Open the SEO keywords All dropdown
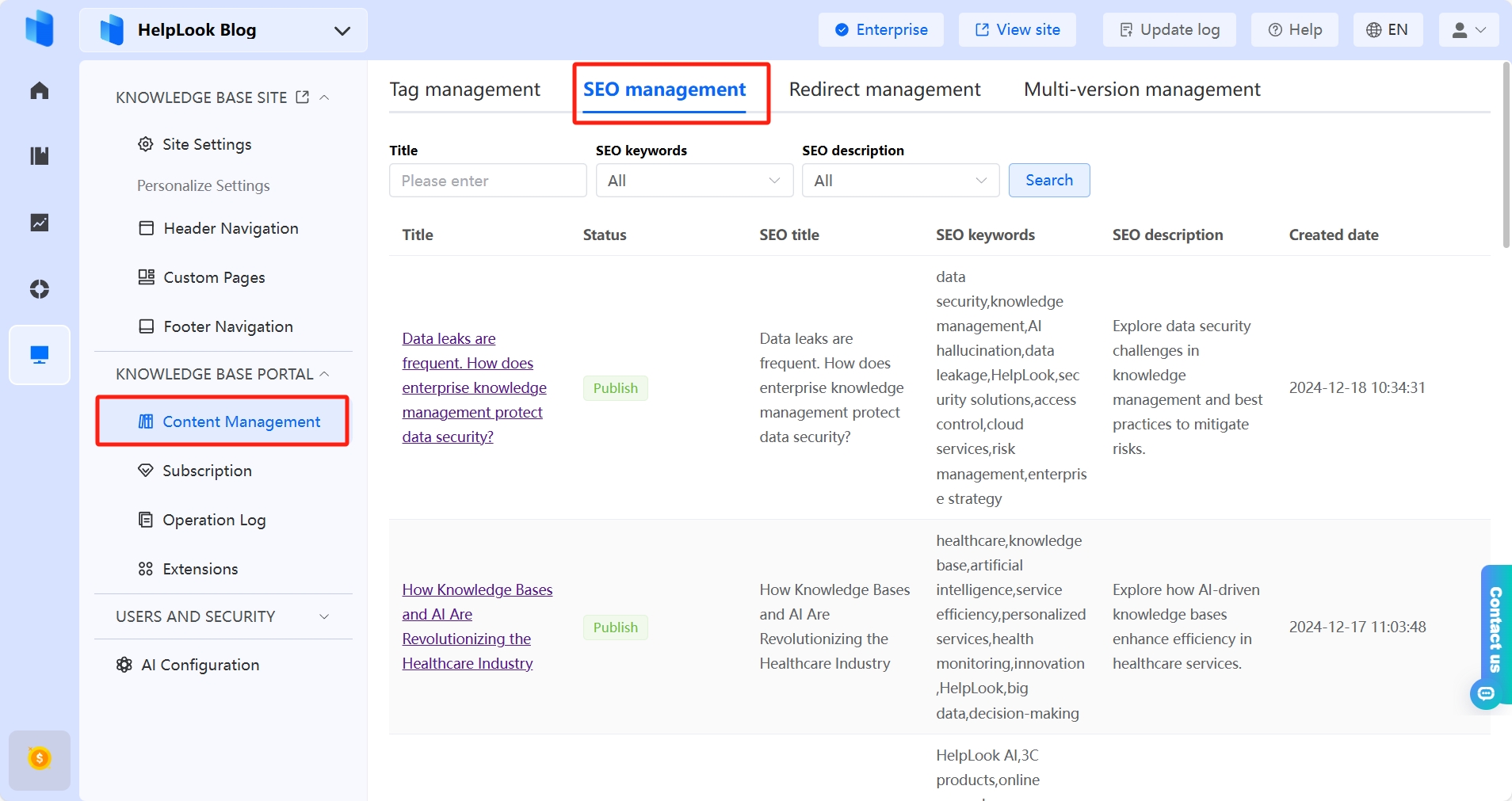The height and width of the screenshot is (801, 1512). pos(693,181)
